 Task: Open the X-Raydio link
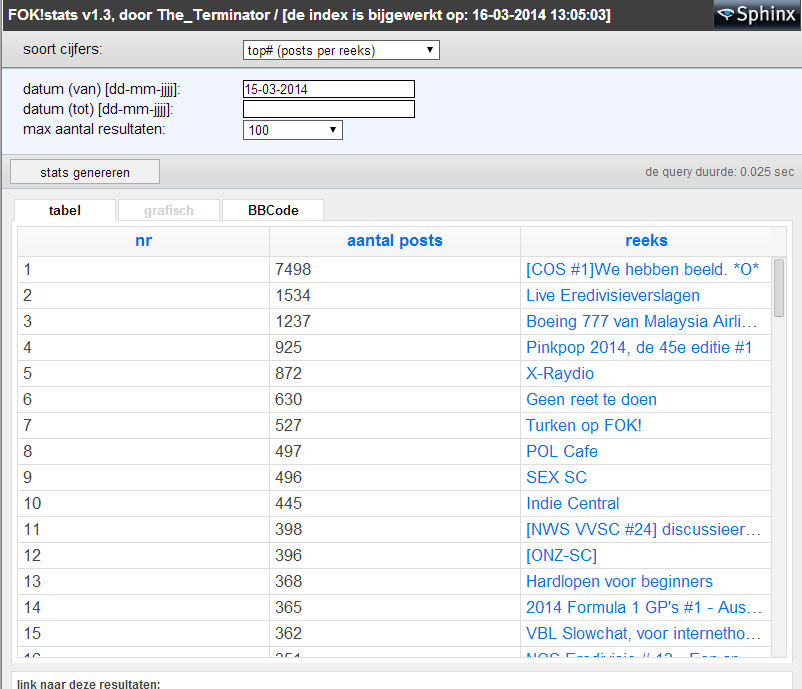(x=560, y=373)
